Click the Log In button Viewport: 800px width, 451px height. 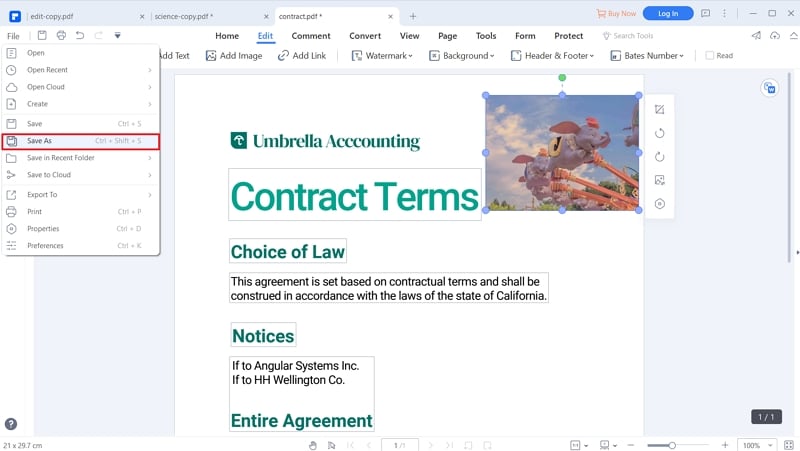[x=668, y=13]
